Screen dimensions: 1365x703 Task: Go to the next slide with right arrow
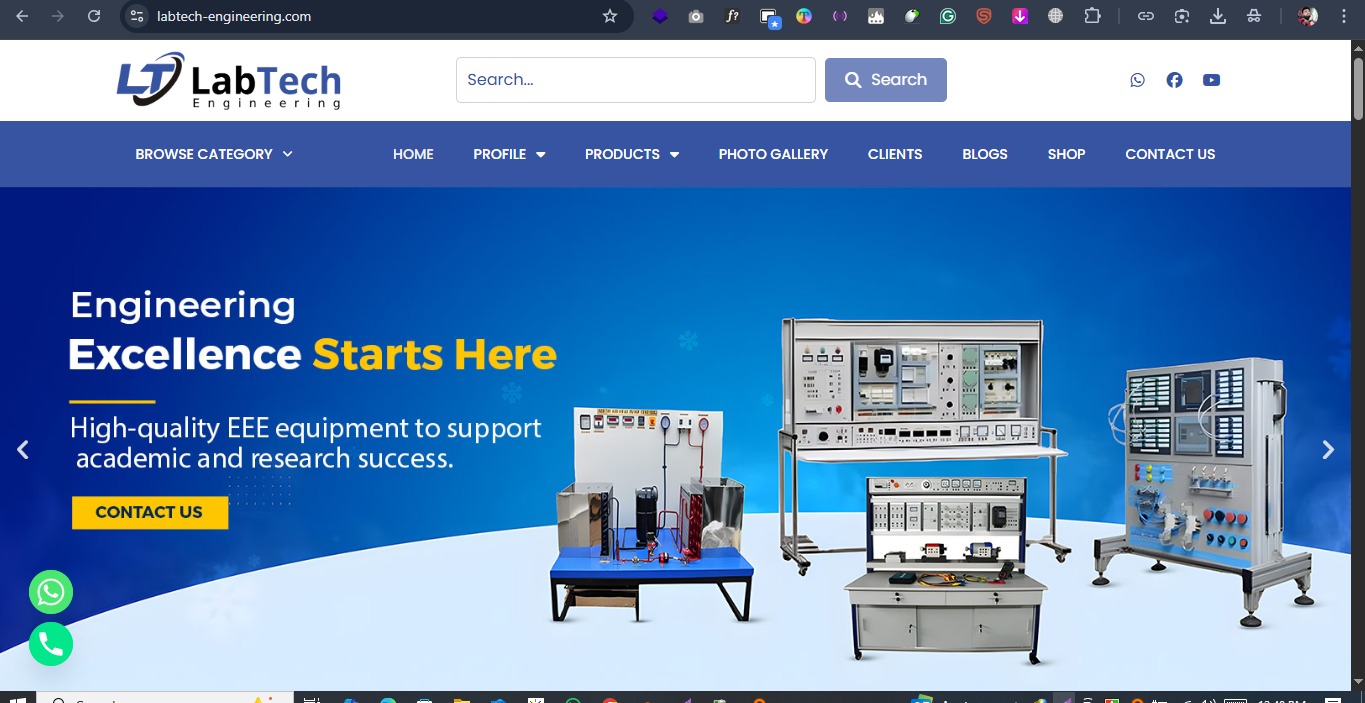[x=1328, y=450]
